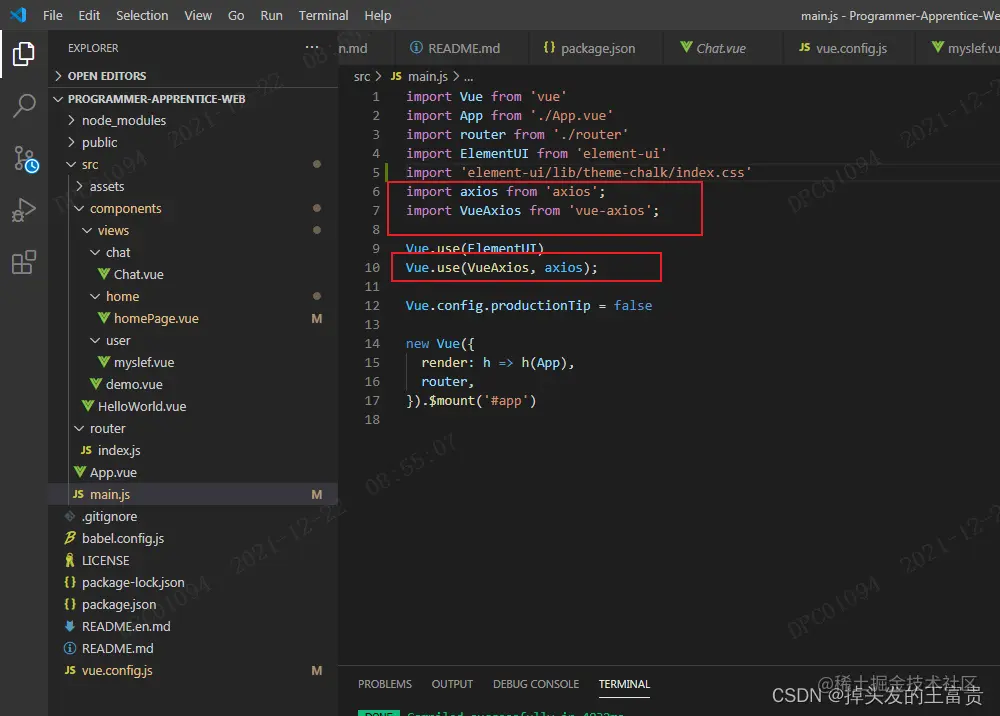Click Vue icon of App.vue
The image size is (1000, 716).
80,472
